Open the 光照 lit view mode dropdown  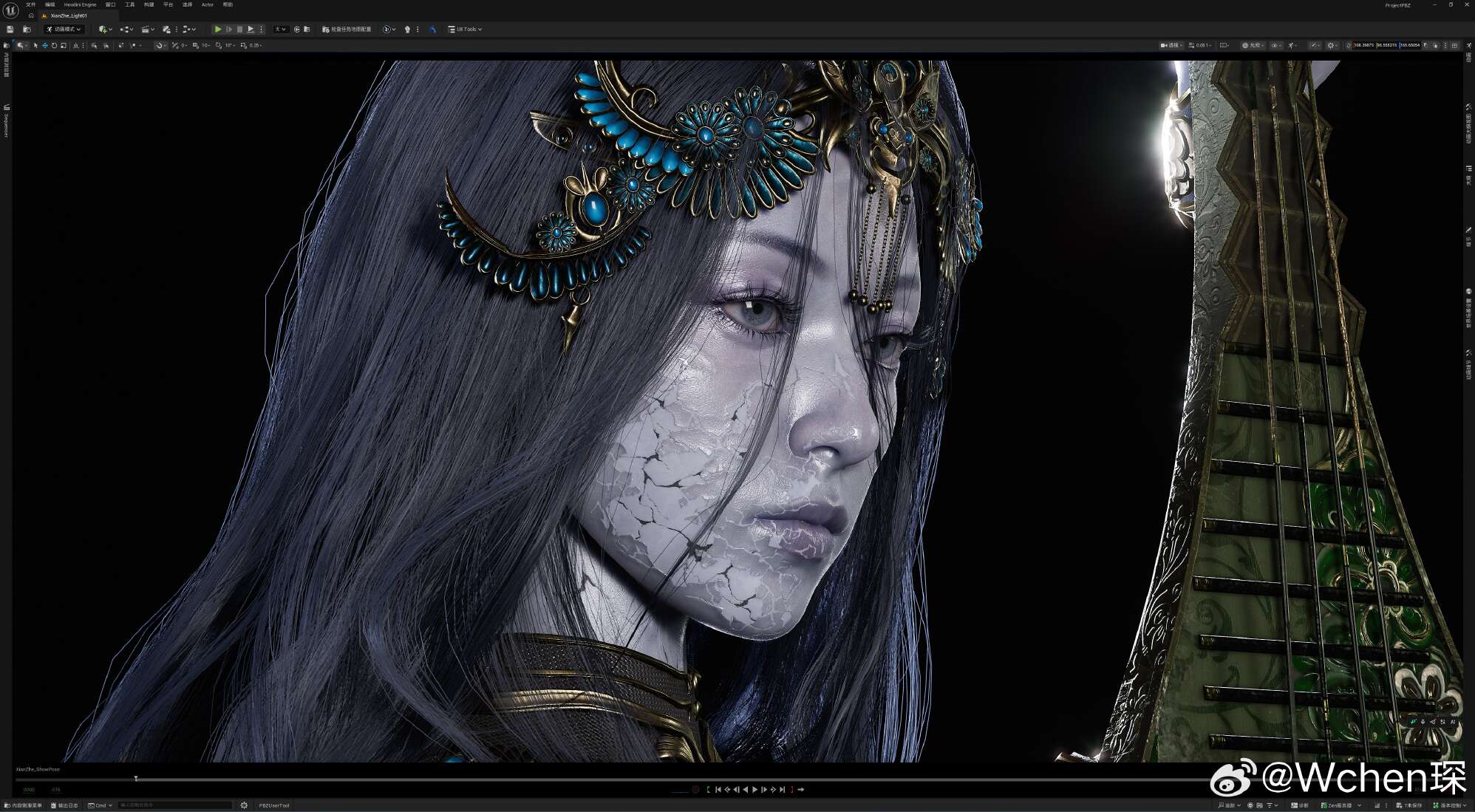(1253, 45)
